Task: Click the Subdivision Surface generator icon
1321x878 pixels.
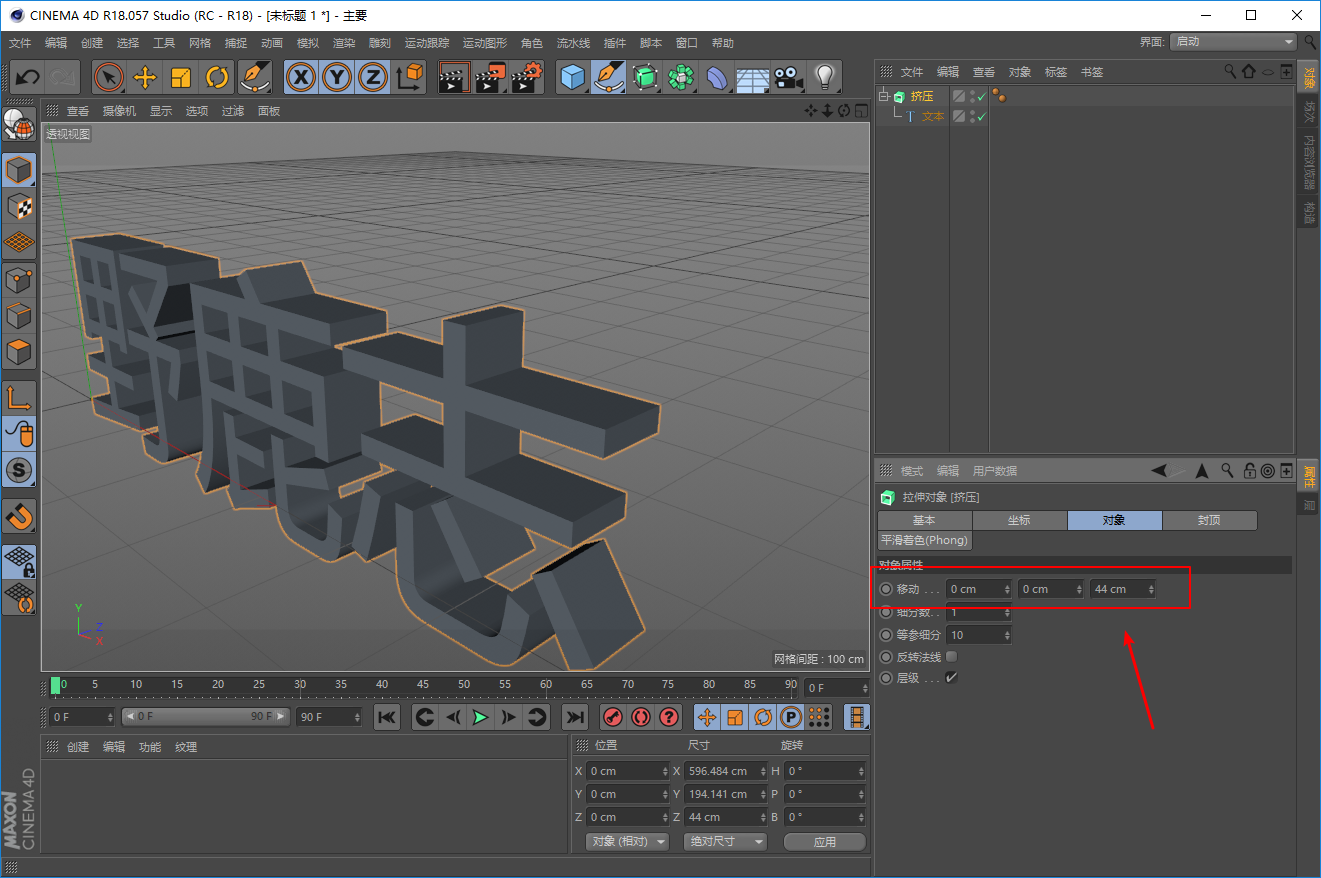Action: [645, 77]
